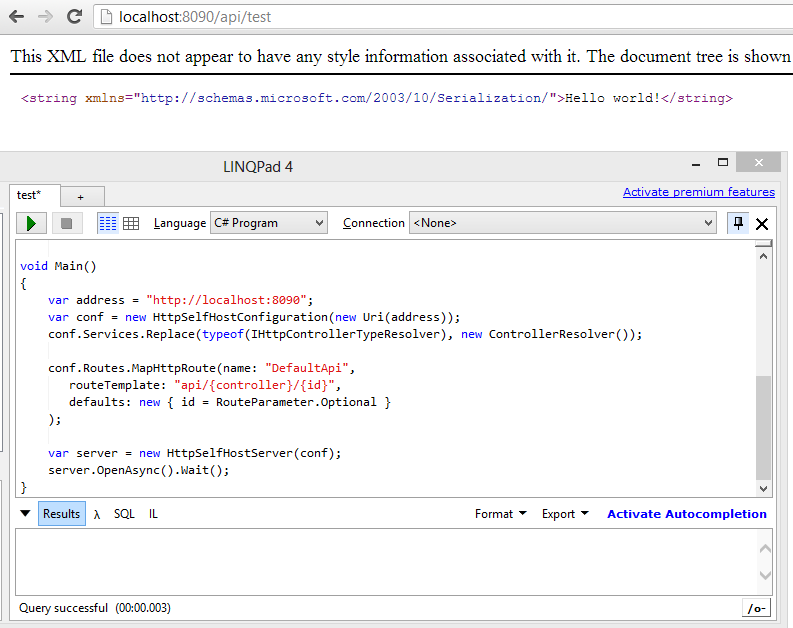Screen dimensions: 793x628
Task: Close the LINQPad 4 window
Action: coord(758,162)
